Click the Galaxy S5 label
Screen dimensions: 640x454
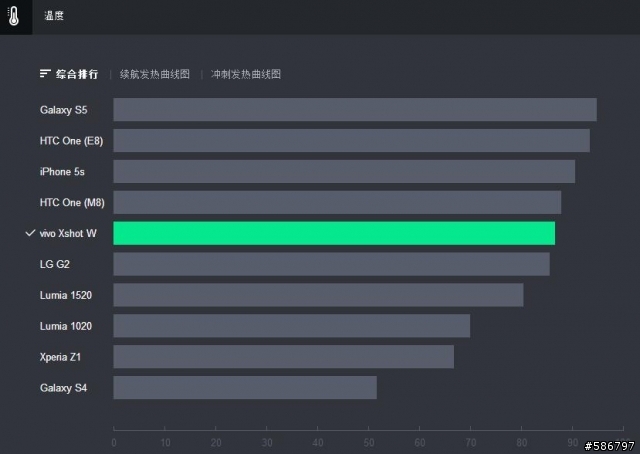(64, 110)
